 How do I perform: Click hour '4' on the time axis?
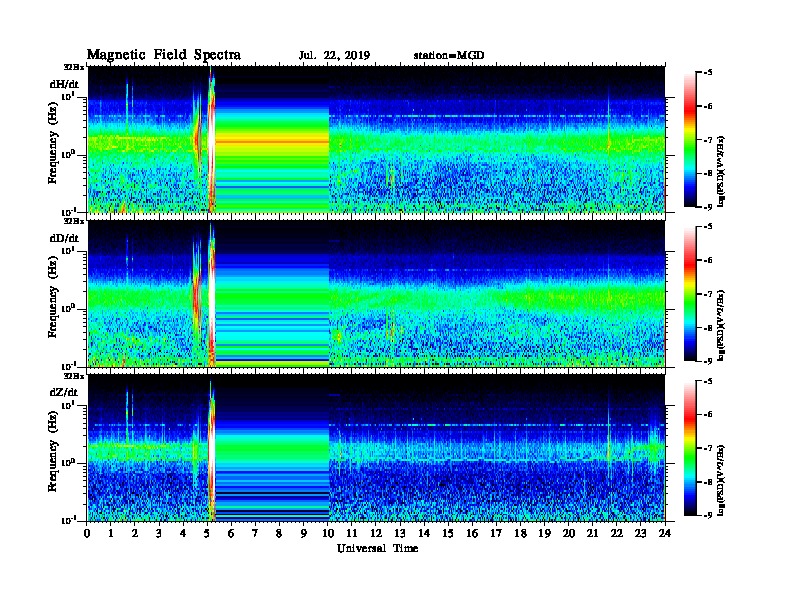(x=183, y=533)
